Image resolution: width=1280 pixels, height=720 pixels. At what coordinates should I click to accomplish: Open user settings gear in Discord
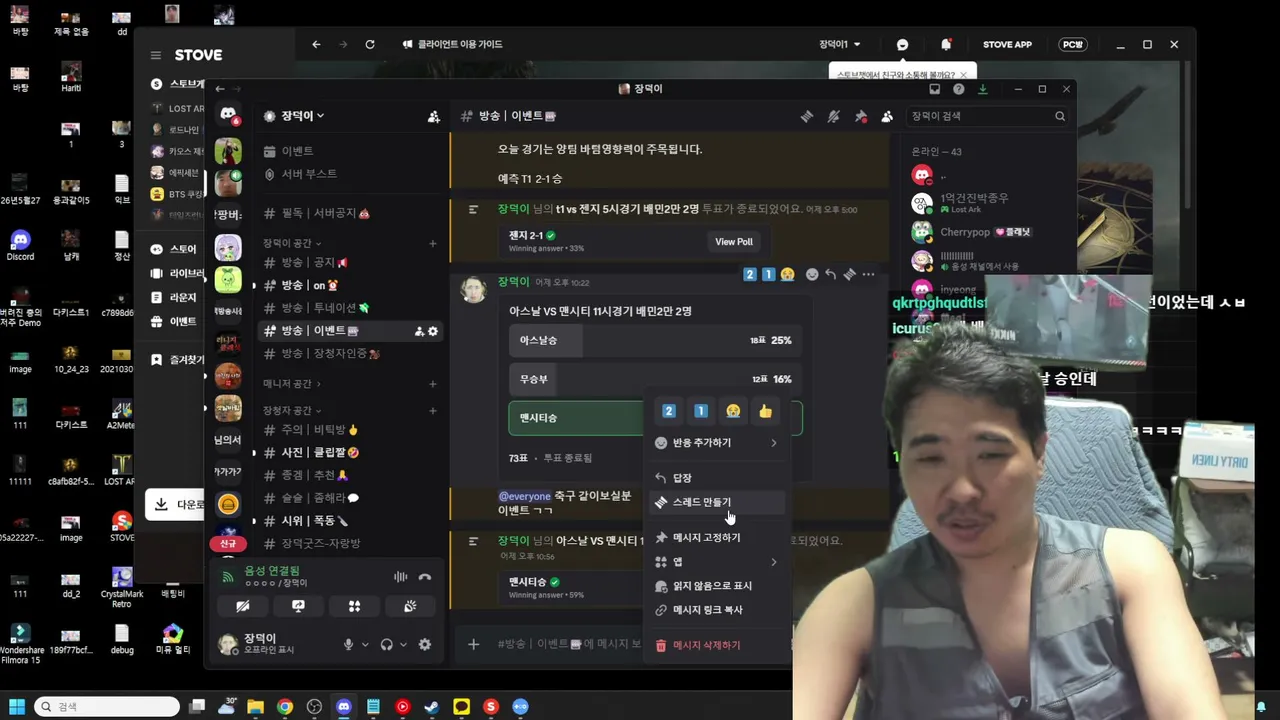[425, 645]
